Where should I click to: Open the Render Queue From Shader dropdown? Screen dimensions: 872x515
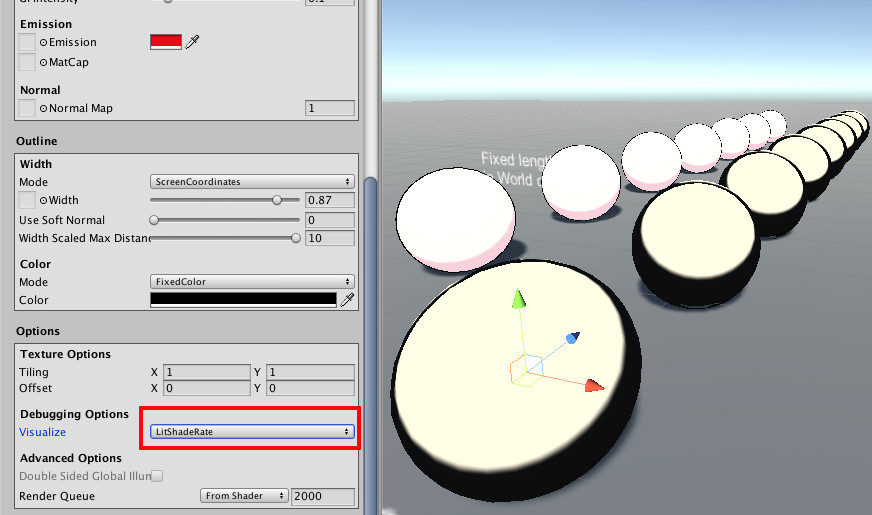[244, 496]
